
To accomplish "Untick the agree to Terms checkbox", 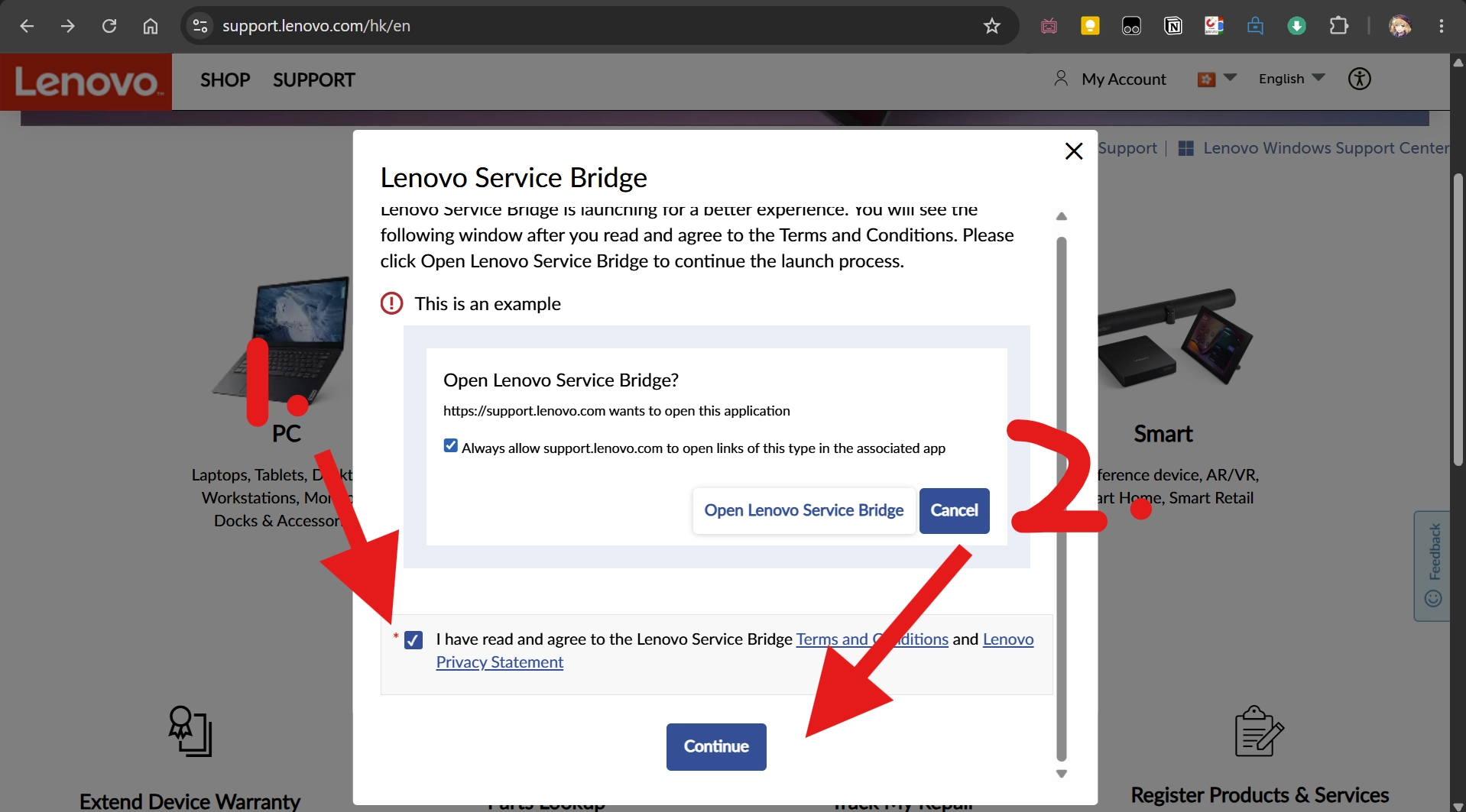I will pyautogui.click(x=414, y=640).
